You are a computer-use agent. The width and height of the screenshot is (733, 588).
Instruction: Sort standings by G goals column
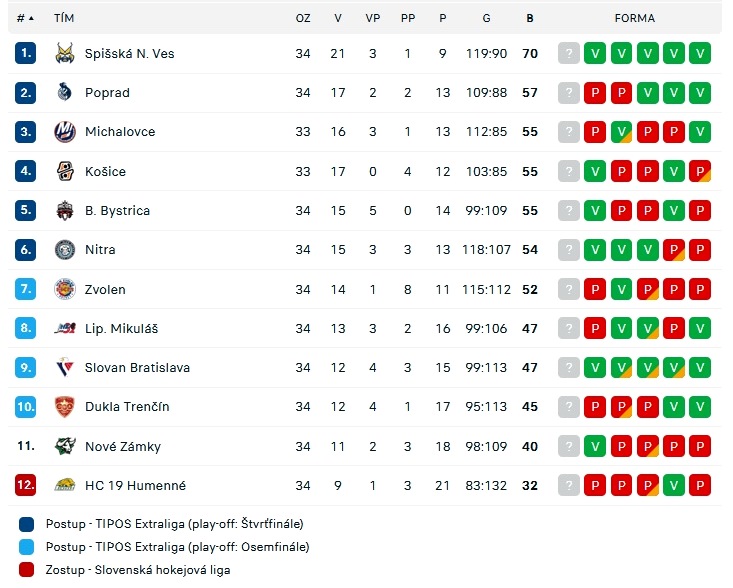click(486, 18)
